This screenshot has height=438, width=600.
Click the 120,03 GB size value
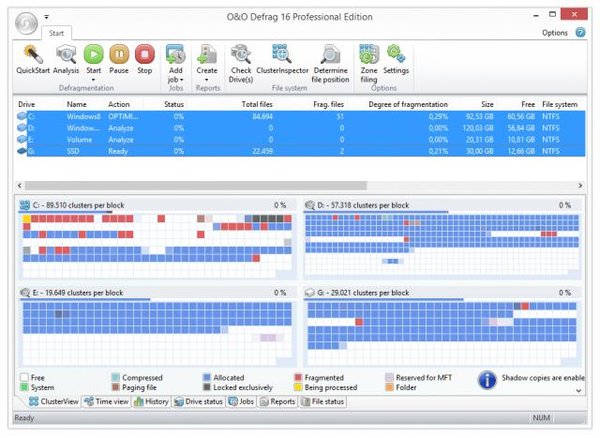point(478,128)
